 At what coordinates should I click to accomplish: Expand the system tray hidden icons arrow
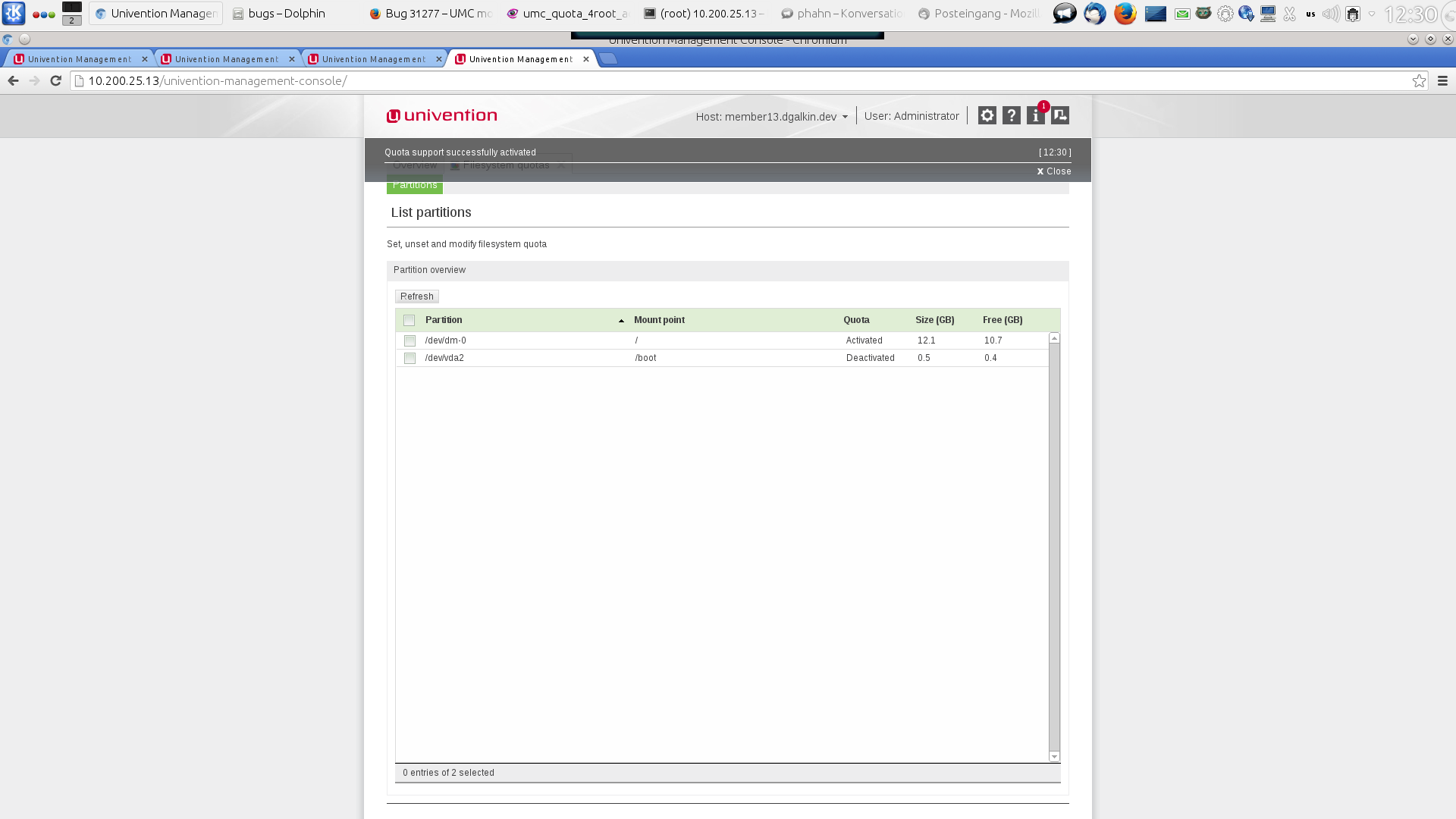pos(1371,14)
